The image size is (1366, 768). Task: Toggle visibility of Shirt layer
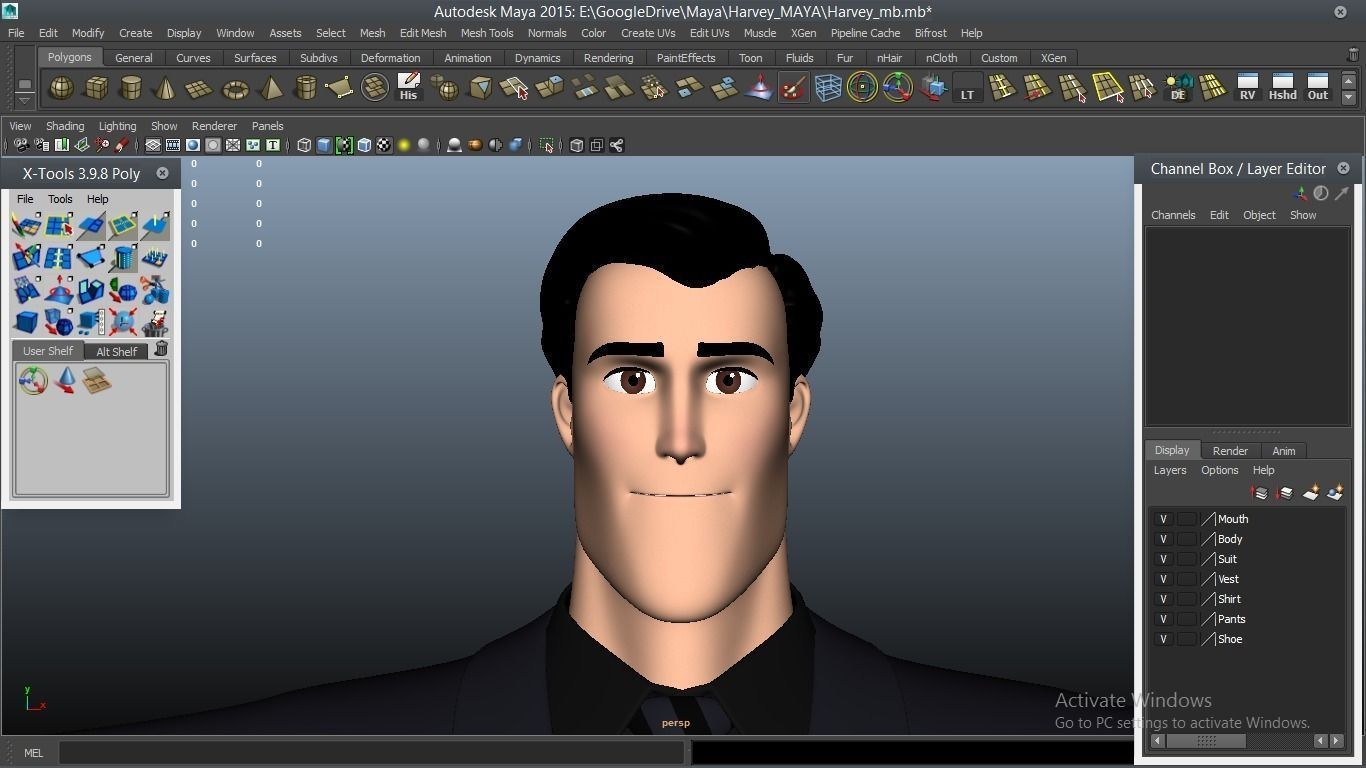point(1163,599)
